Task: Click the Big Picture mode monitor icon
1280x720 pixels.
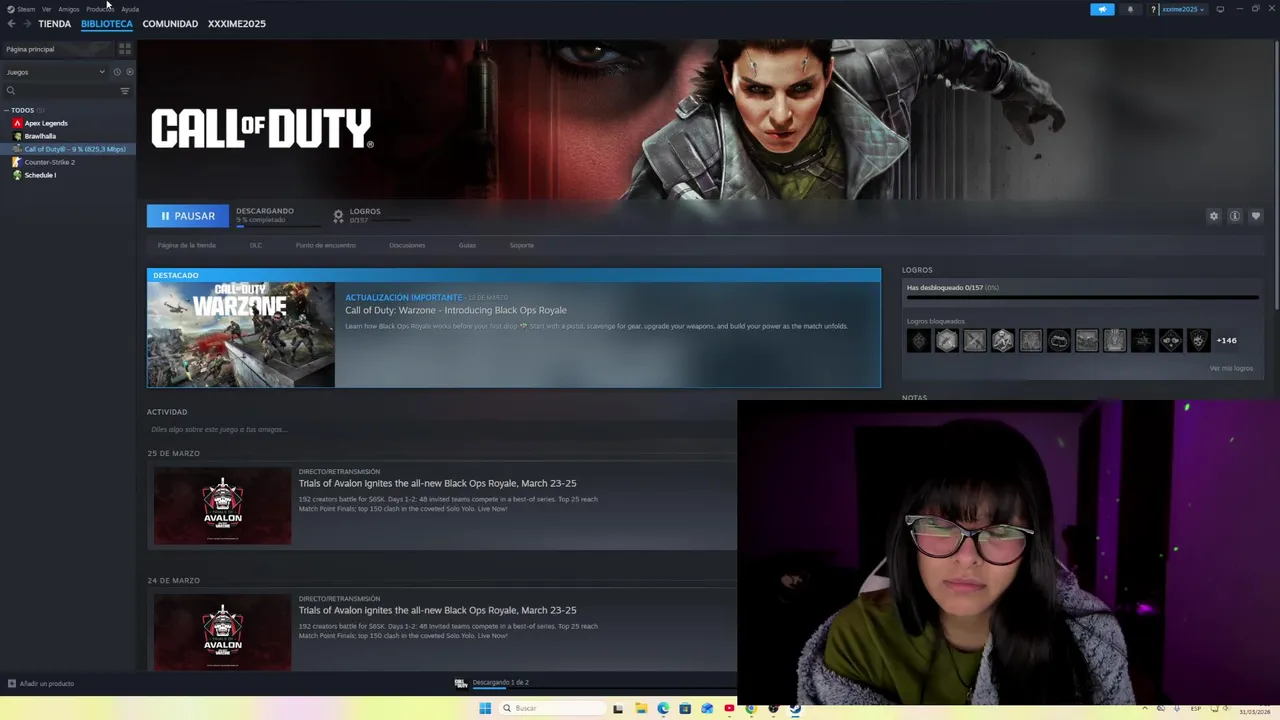Action: click(1220, 9)
